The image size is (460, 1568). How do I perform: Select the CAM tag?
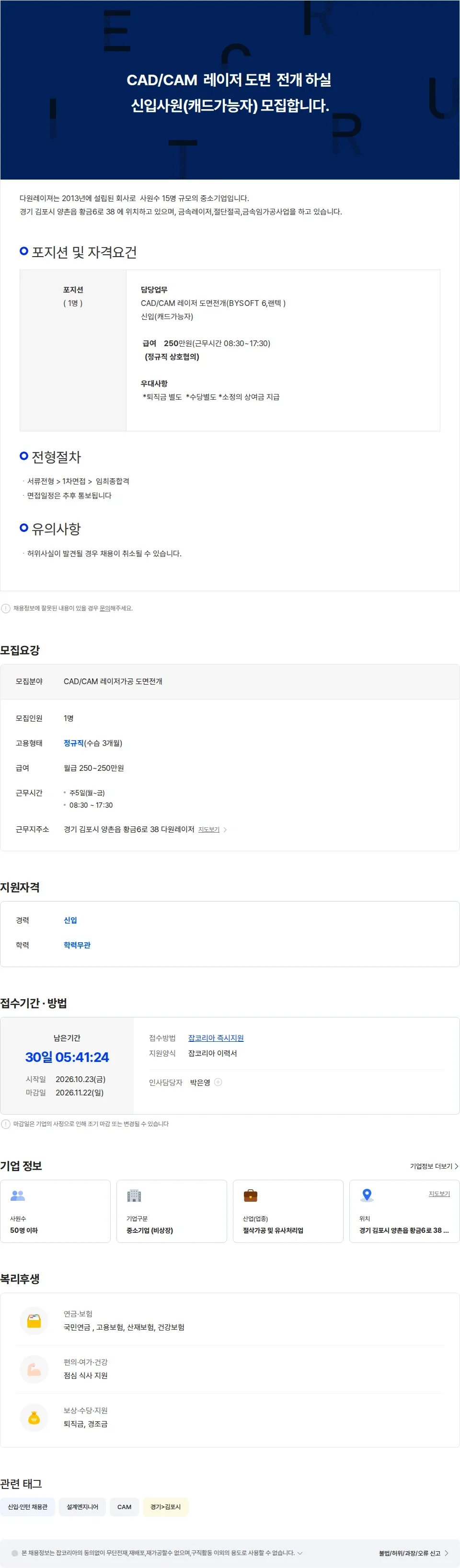(x=124, y=1507)
